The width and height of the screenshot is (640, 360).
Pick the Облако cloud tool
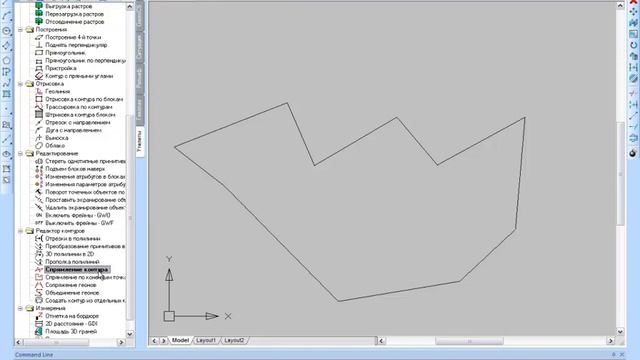[55, 146]
